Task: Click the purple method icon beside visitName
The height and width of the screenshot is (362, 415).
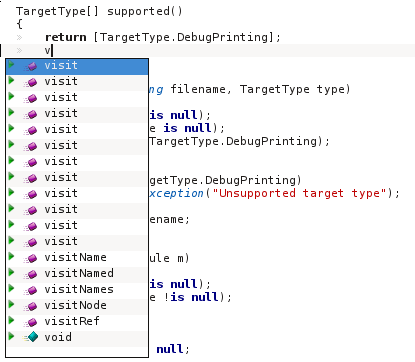Action: [31, 258]
